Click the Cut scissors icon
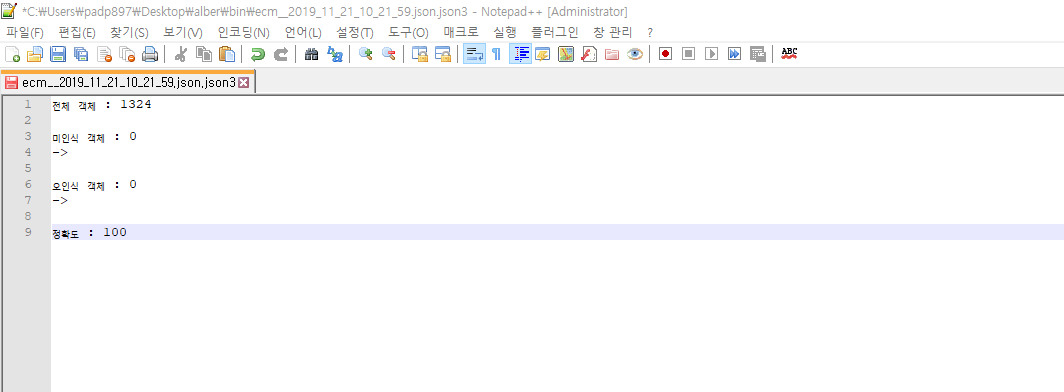1064x392 pixels. click(x=180, y=54)
